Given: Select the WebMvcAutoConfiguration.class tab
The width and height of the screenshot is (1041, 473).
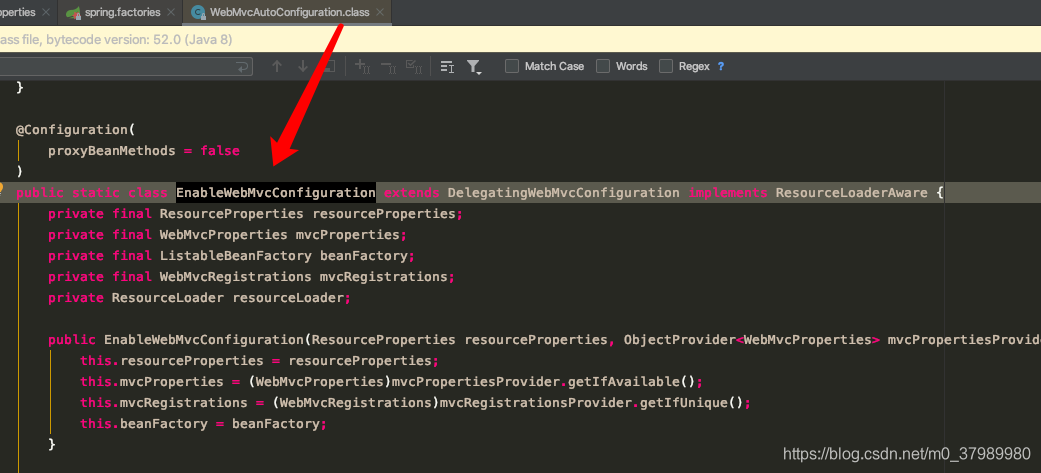Looking at the screenshot, I should tap(289, 12).
